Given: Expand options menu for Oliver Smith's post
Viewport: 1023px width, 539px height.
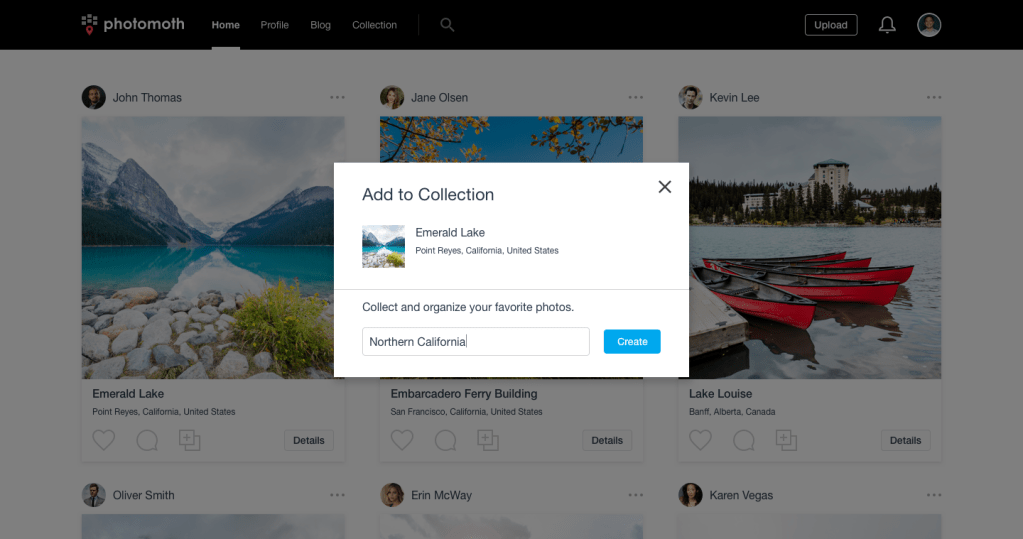Looking at the screenshot, I should point(337,495).
